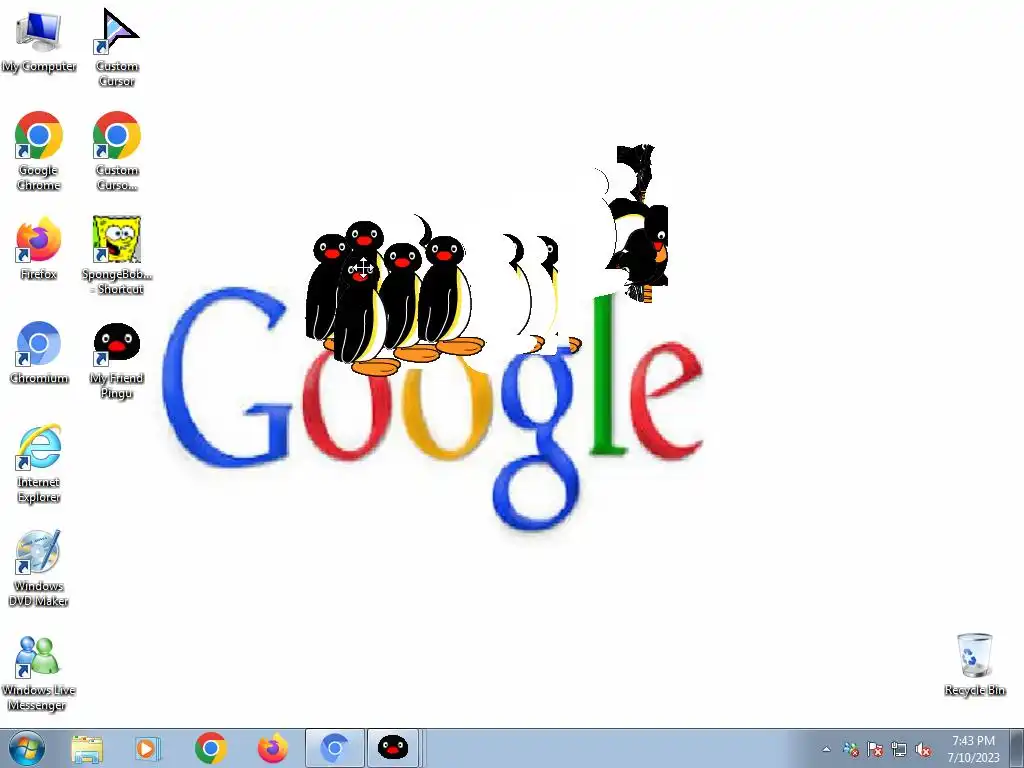Launch Windows Media Player from taskbar
The height and width of the screenshot is (768, 1024).
148,748
